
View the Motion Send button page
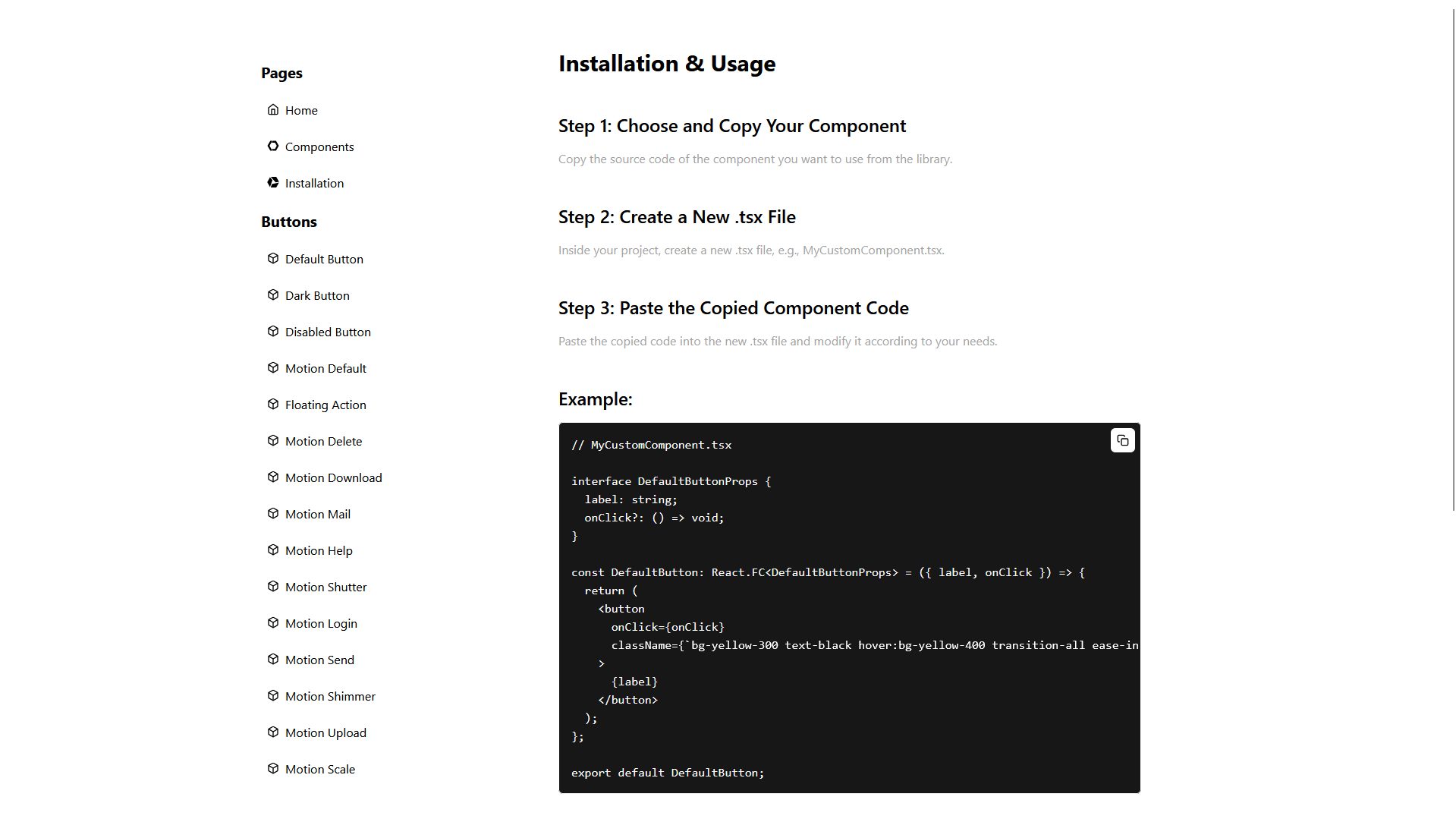pos(319,660)
